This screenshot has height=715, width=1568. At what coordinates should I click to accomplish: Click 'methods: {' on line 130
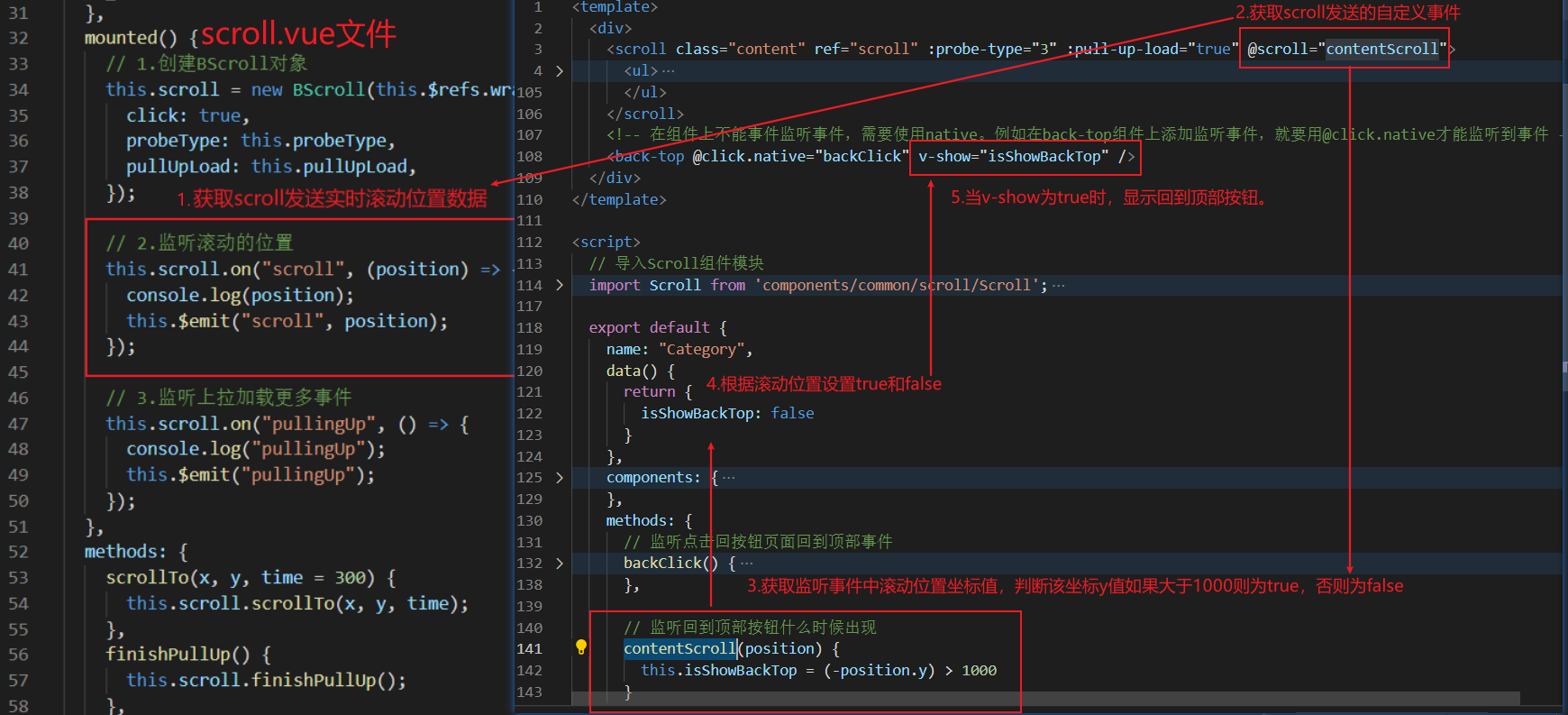click(650, 521)
